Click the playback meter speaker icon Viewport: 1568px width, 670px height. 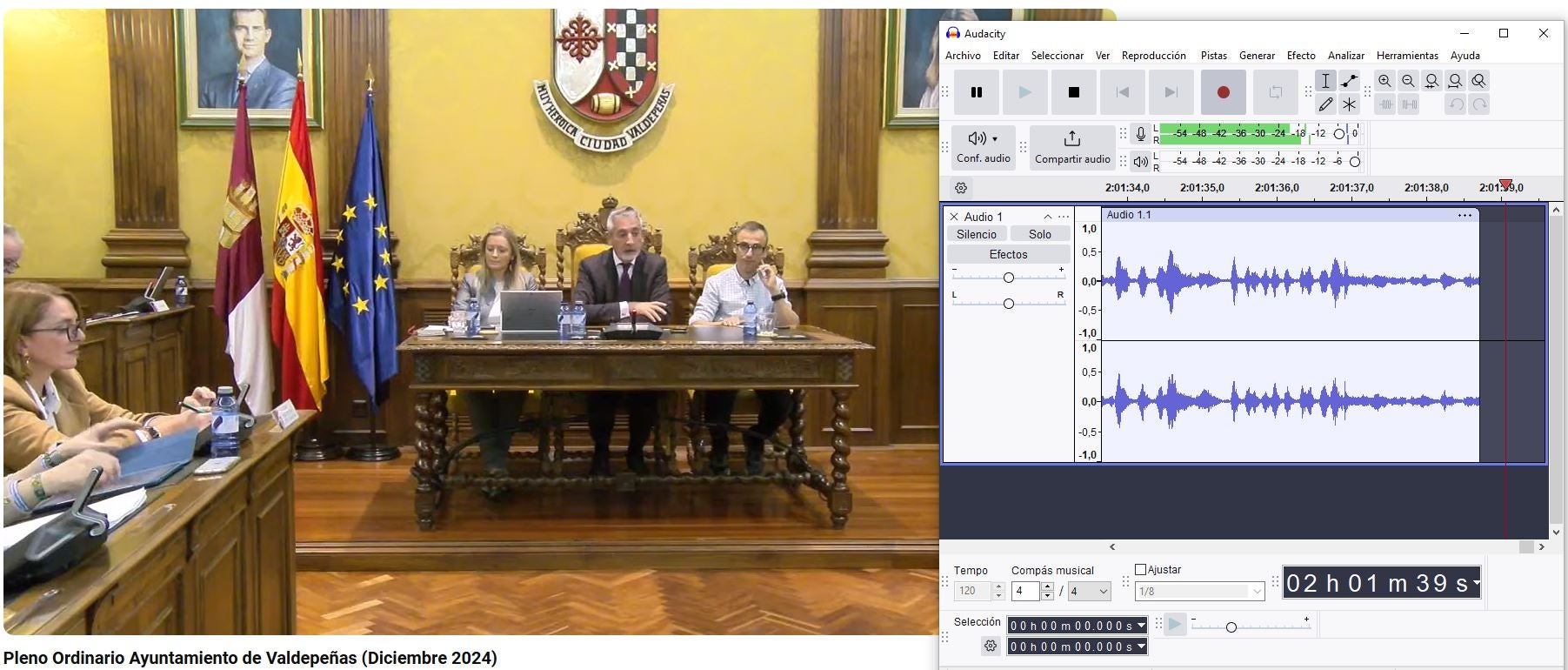(x=1140, y=161)
